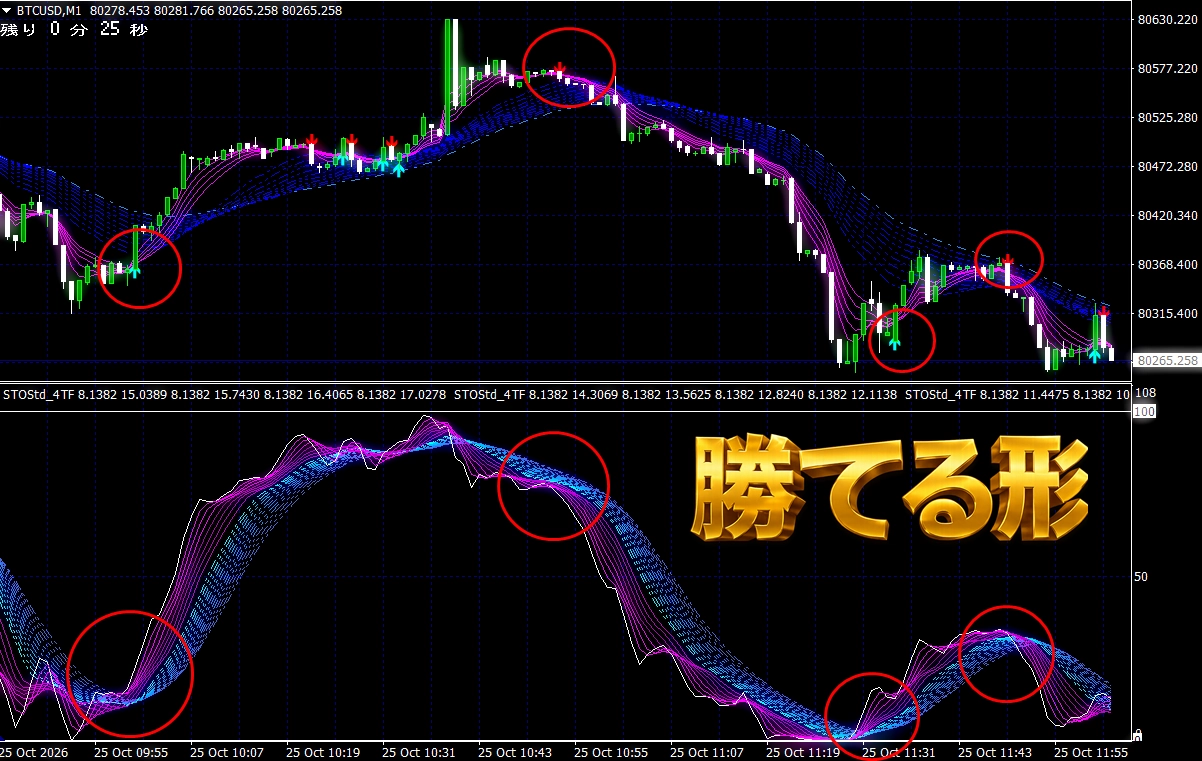Click the 80420.340 price scale label
This screenshot has height=761, width=1202.
[1168, 216]
